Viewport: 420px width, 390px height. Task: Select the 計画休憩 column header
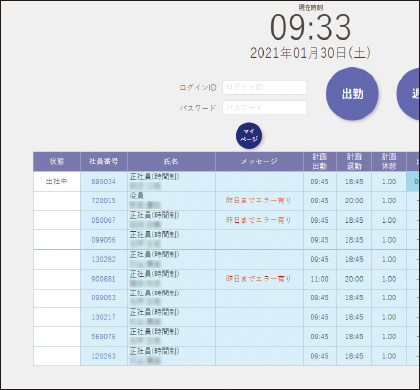[x=389, y=162]
